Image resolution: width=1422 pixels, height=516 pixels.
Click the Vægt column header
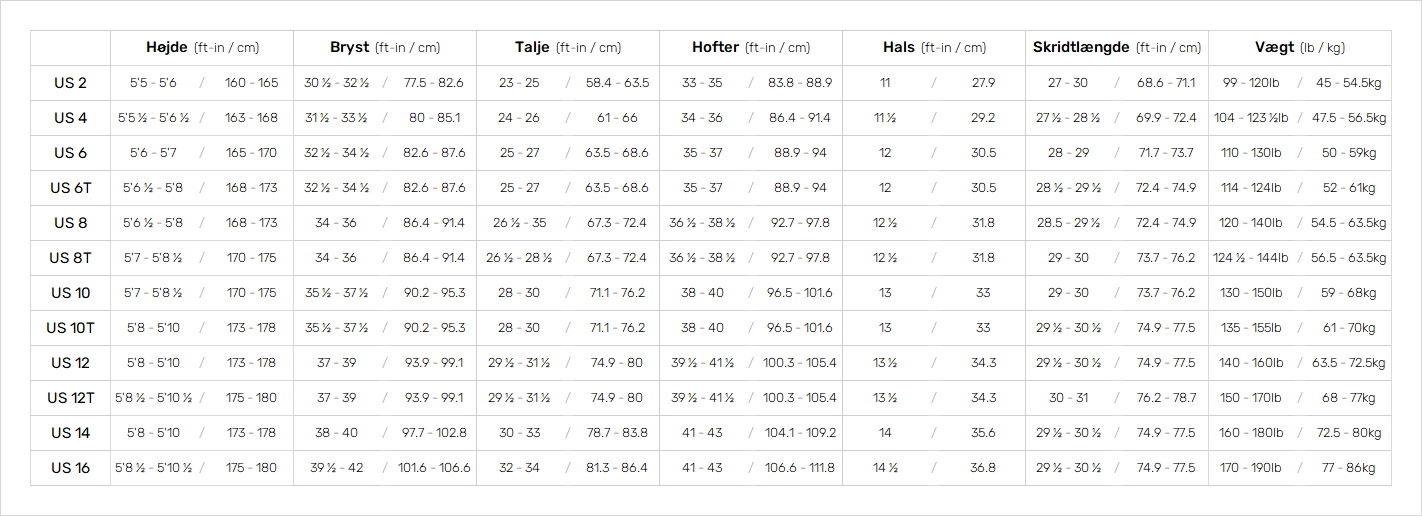point(1300,48)
